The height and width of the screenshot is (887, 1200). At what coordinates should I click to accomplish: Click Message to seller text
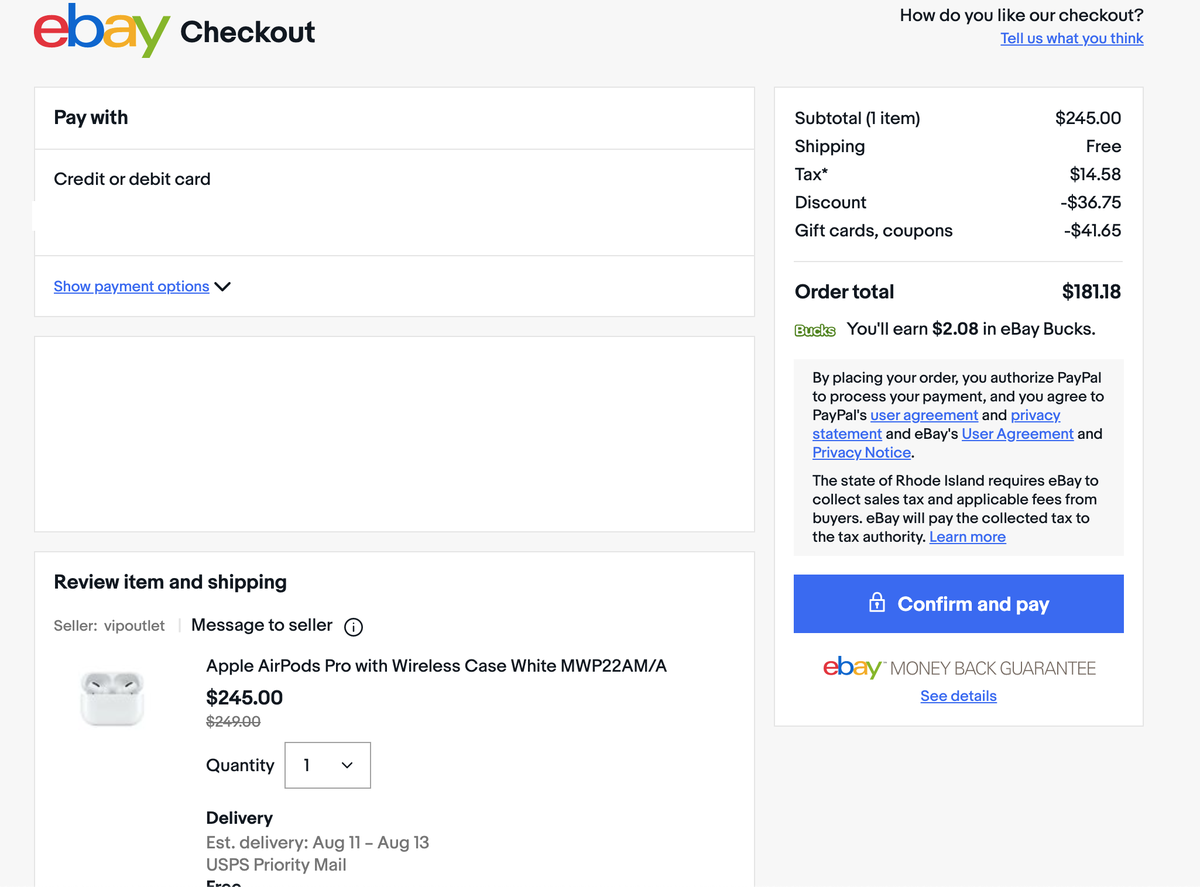[x=262, y=625]
